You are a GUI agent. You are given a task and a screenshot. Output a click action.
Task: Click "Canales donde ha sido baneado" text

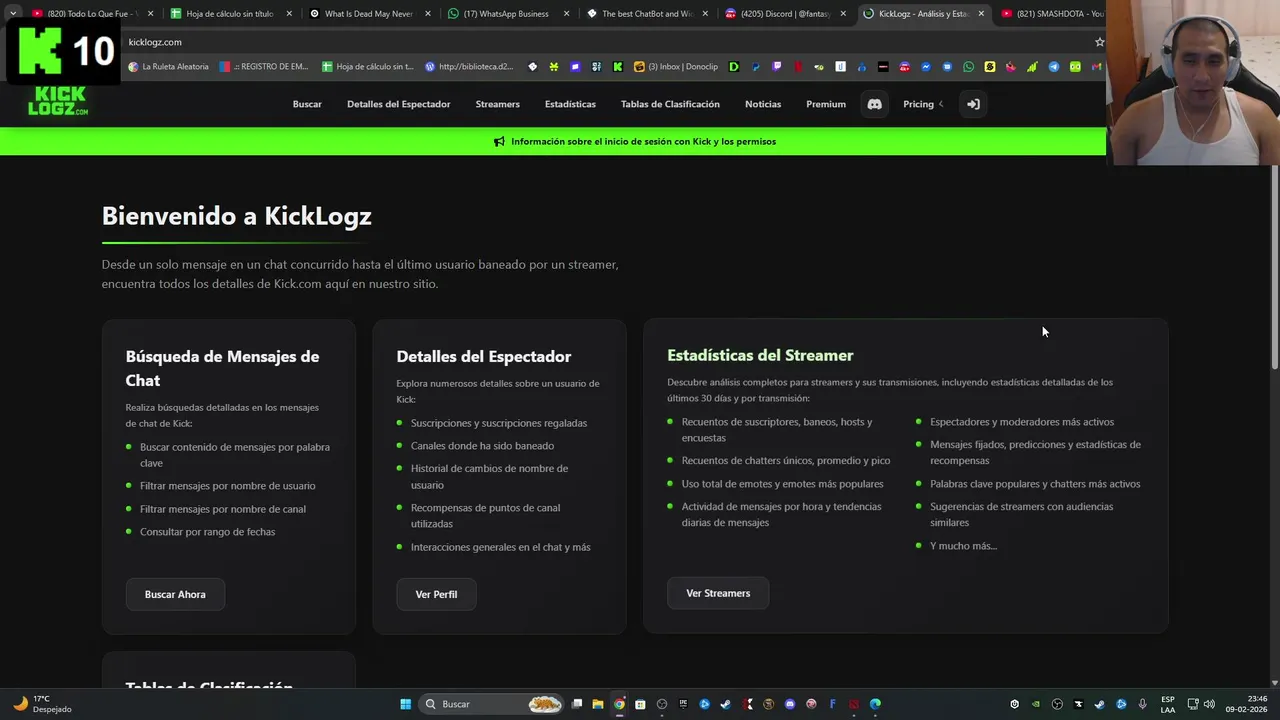coord(482,446)
